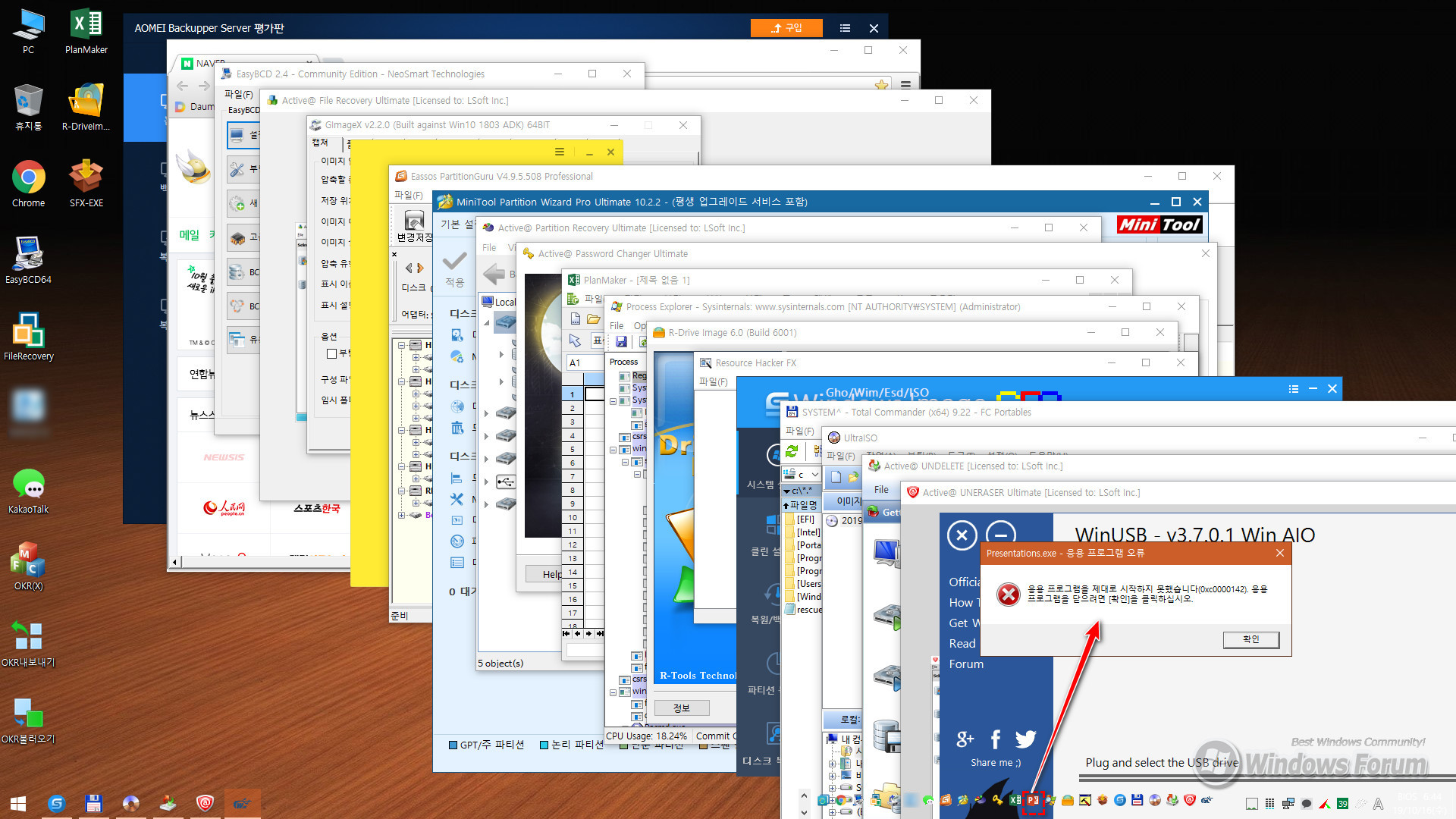Click the Read link in WinUSB sidebar
The width and height of the screenshot is (1456, 819).
coord(962,643)
